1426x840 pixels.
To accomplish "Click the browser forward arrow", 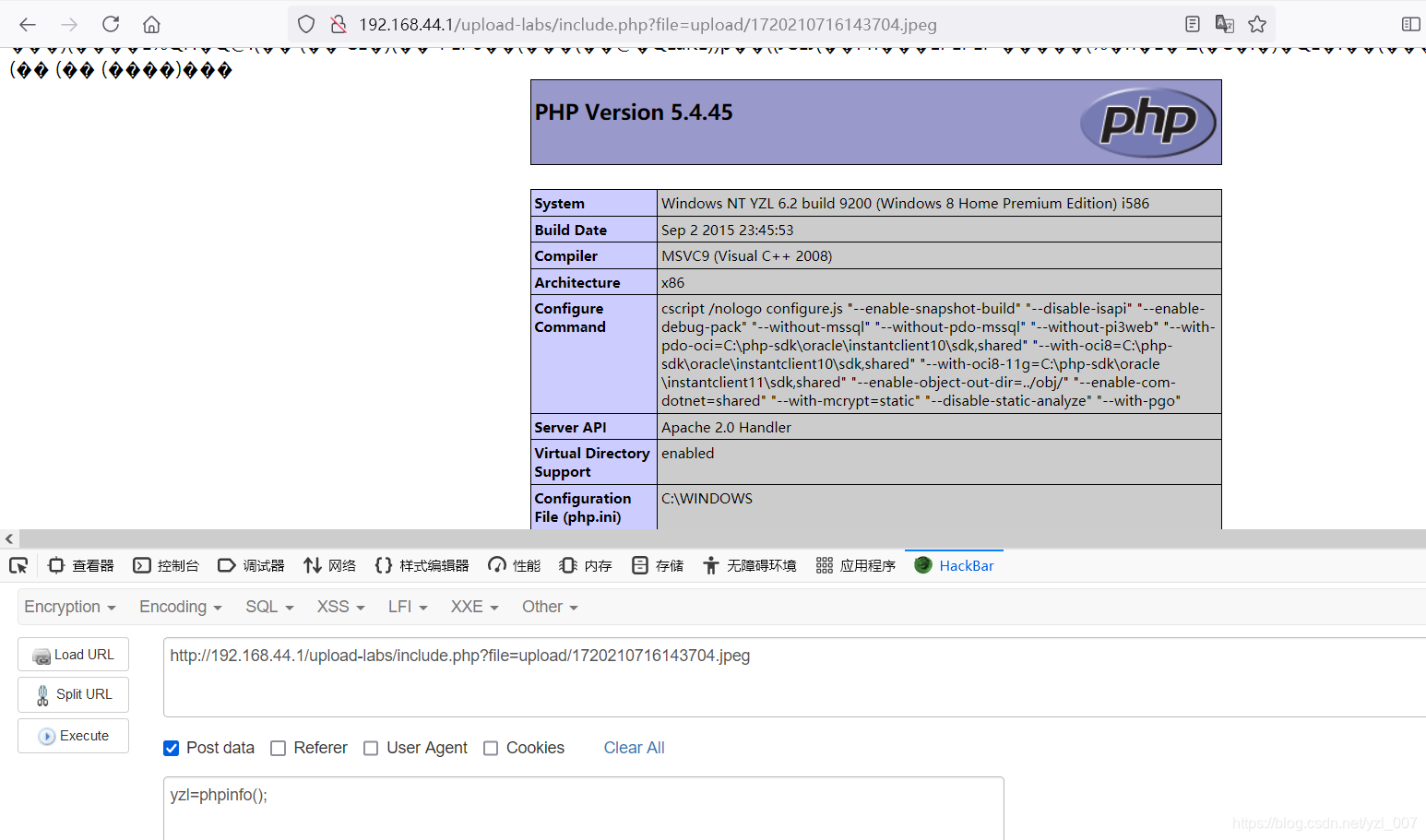I will 69,25.
